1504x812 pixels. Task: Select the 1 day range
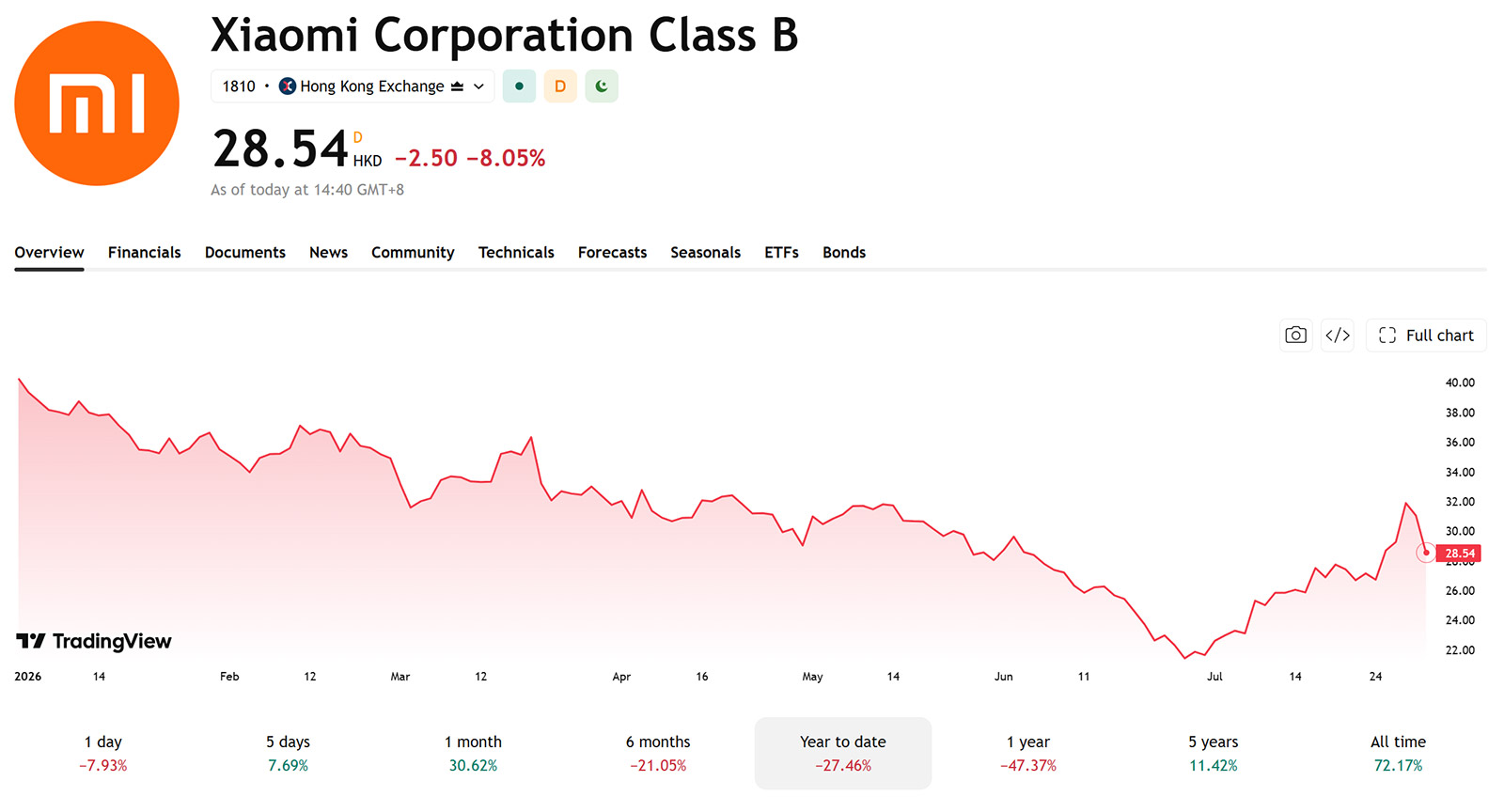103,754
